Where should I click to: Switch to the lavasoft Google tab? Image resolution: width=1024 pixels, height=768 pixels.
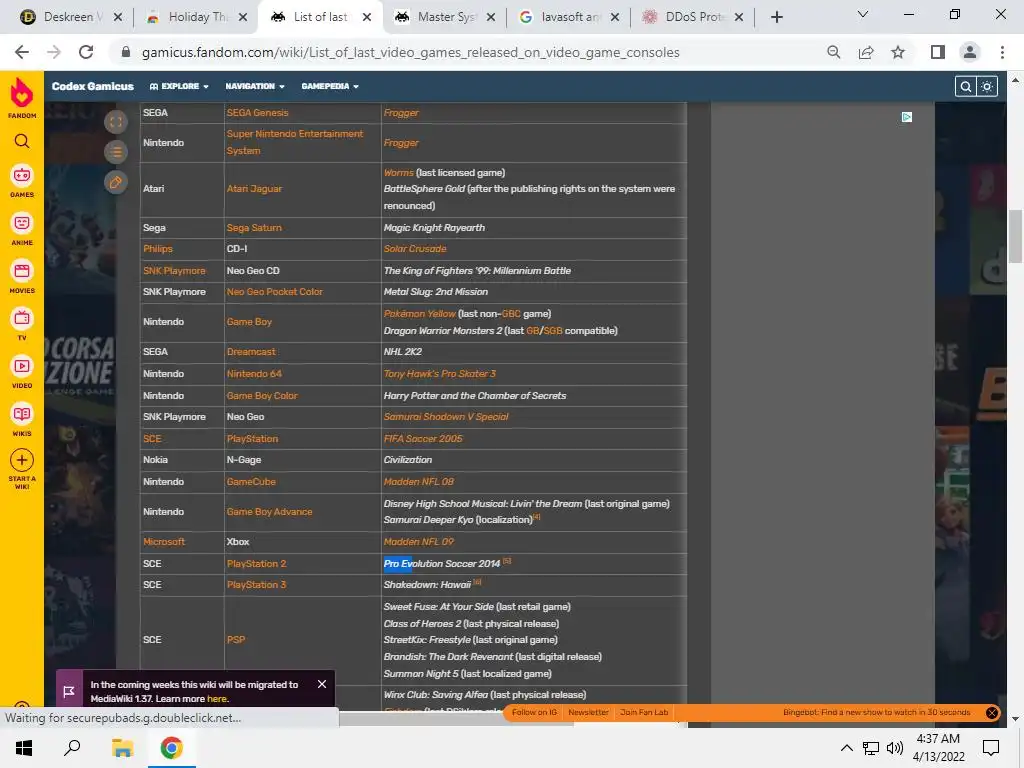pyautogui.click(x=569, y=17)
